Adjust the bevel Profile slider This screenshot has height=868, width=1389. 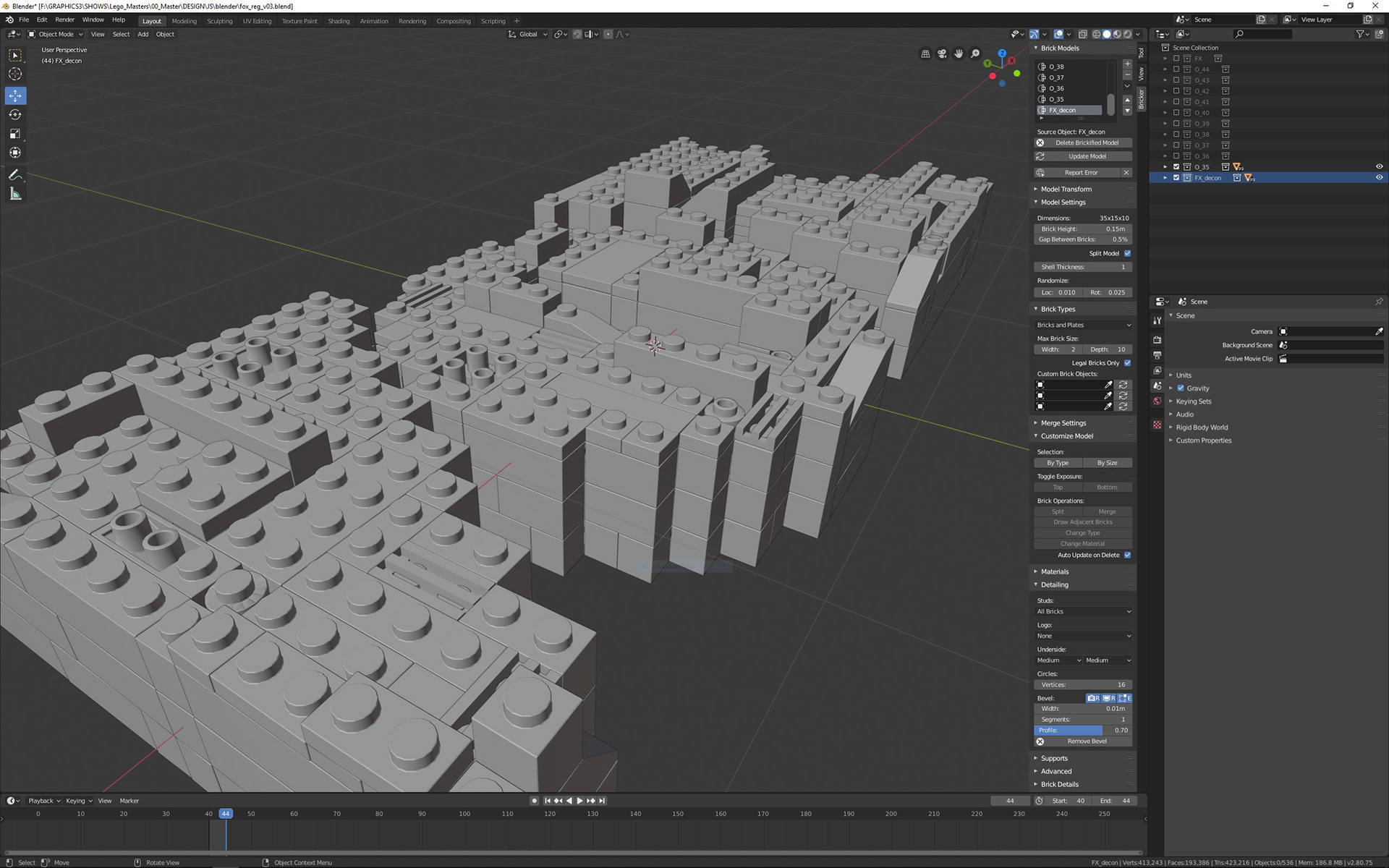pos(1083,731)
